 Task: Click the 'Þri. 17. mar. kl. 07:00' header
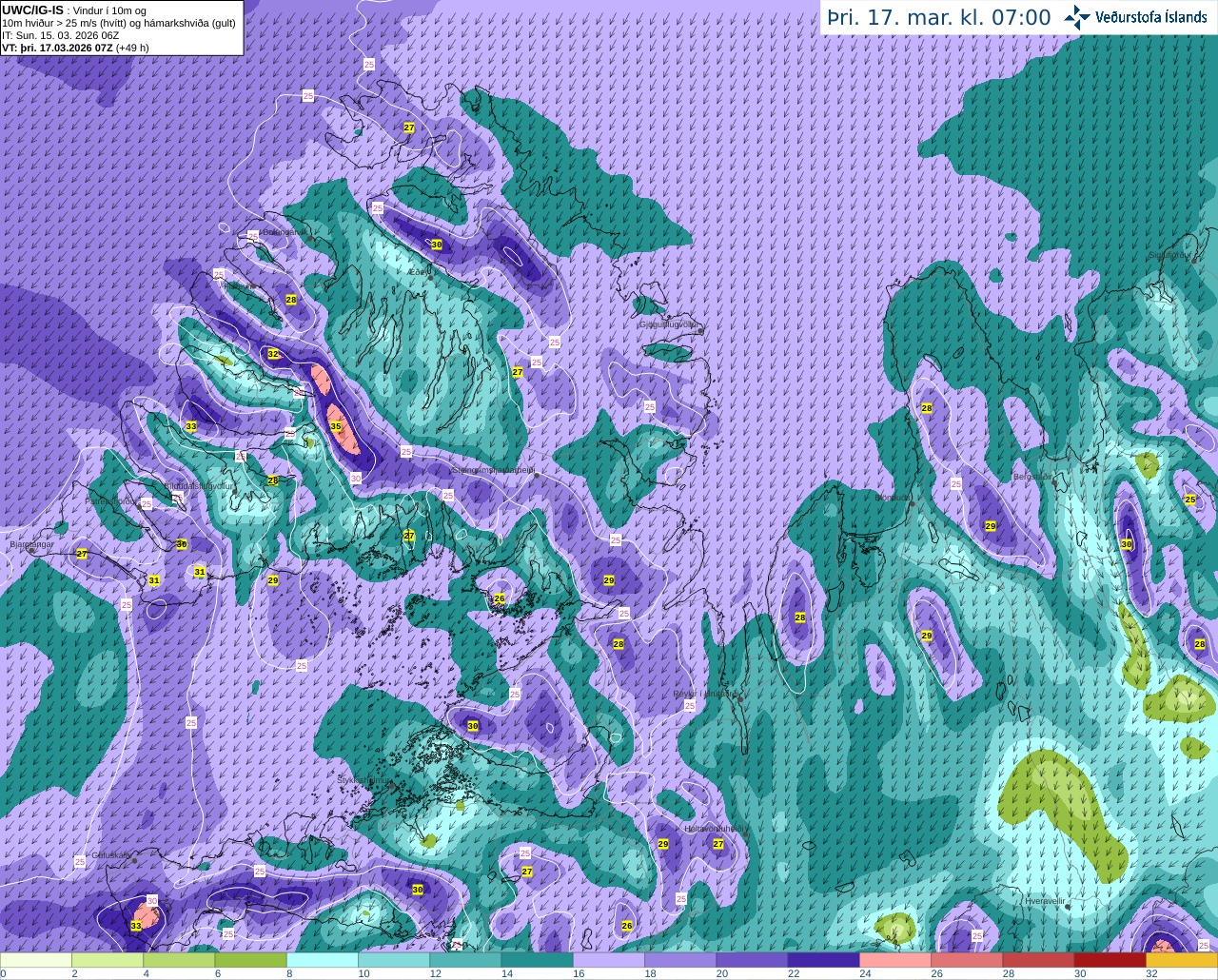(939, 17)
